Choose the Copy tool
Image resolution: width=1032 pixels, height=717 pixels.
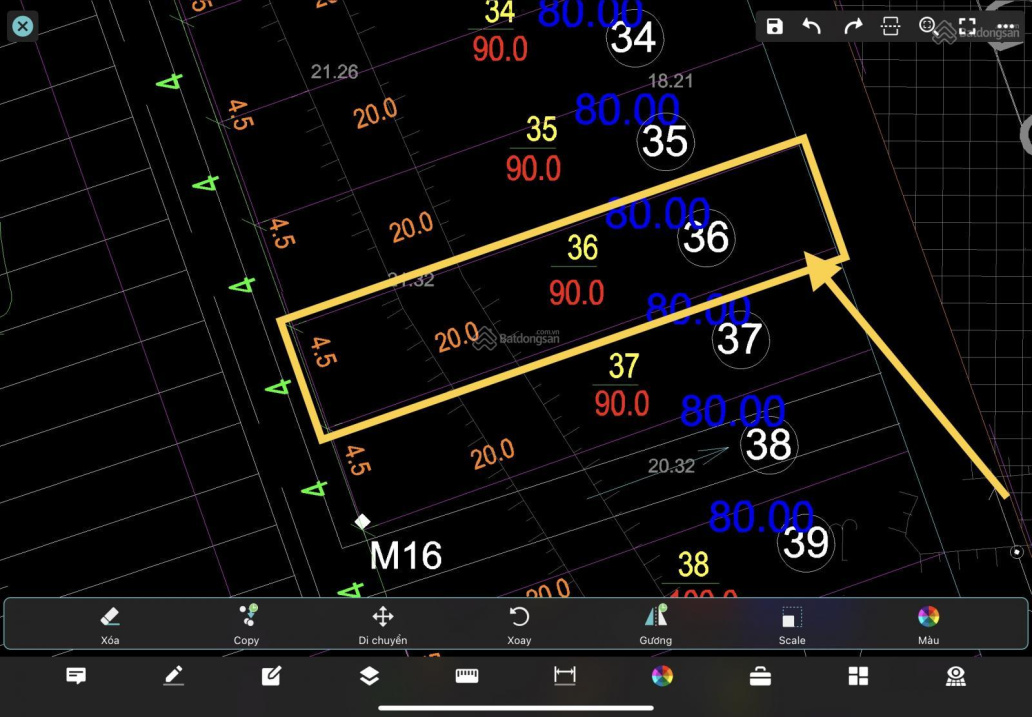click(247, 624)
